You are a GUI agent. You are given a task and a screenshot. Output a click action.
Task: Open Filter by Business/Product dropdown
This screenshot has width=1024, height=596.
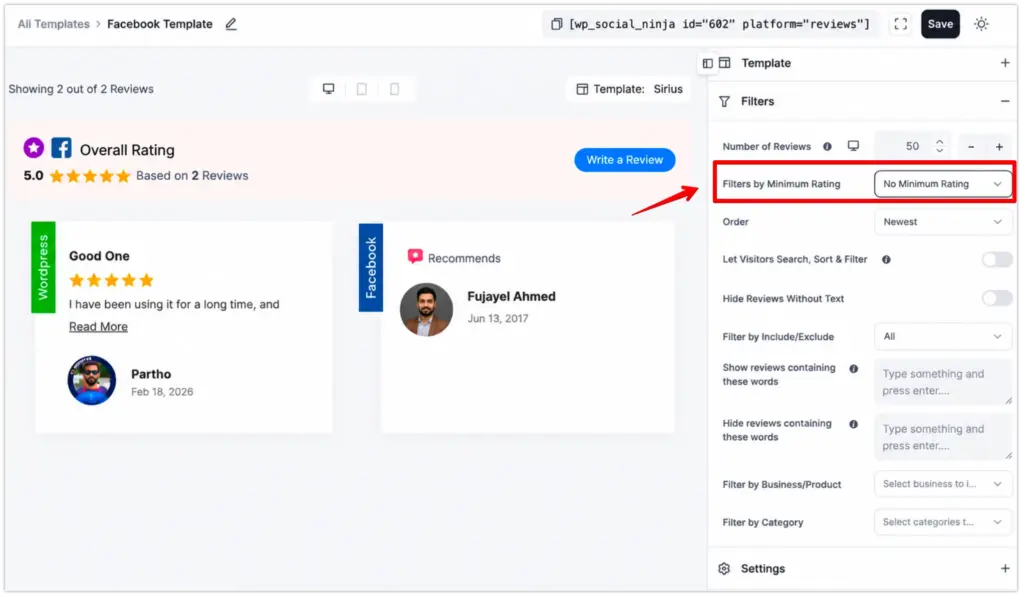click(x=944, y=485)
